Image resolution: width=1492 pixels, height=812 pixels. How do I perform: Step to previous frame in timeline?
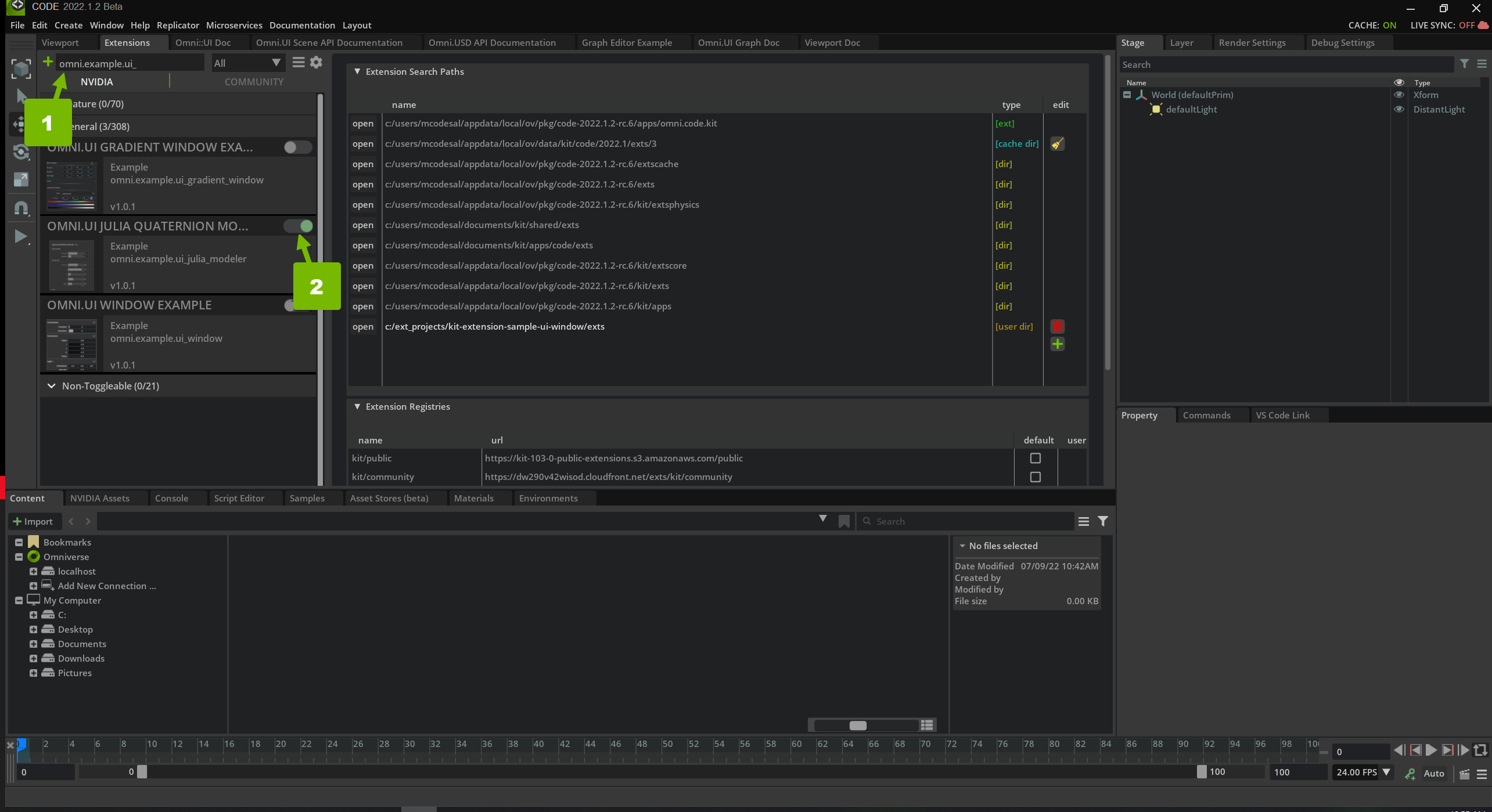click(1415, 750)
